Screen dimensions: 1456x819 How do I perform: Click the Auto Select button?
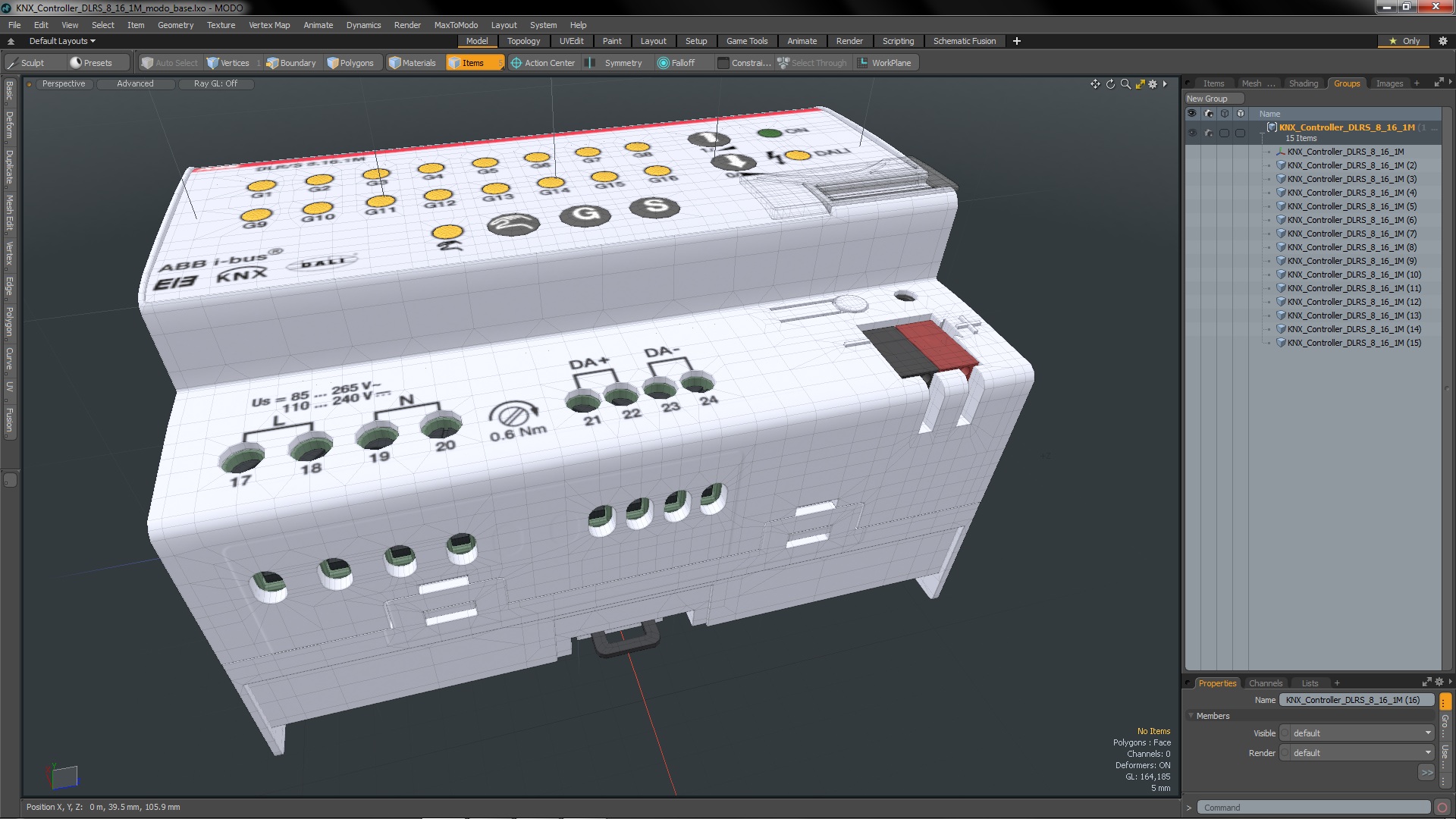coord(170,63)
